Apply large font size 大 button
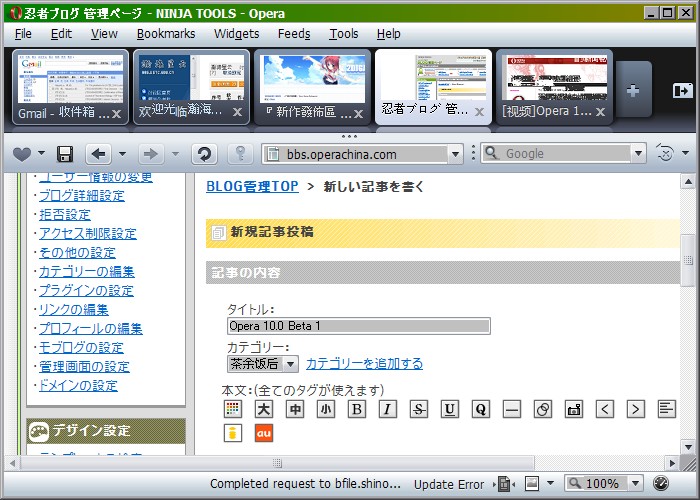This screenshot has height=500, width=700. [x=263, y=408]
